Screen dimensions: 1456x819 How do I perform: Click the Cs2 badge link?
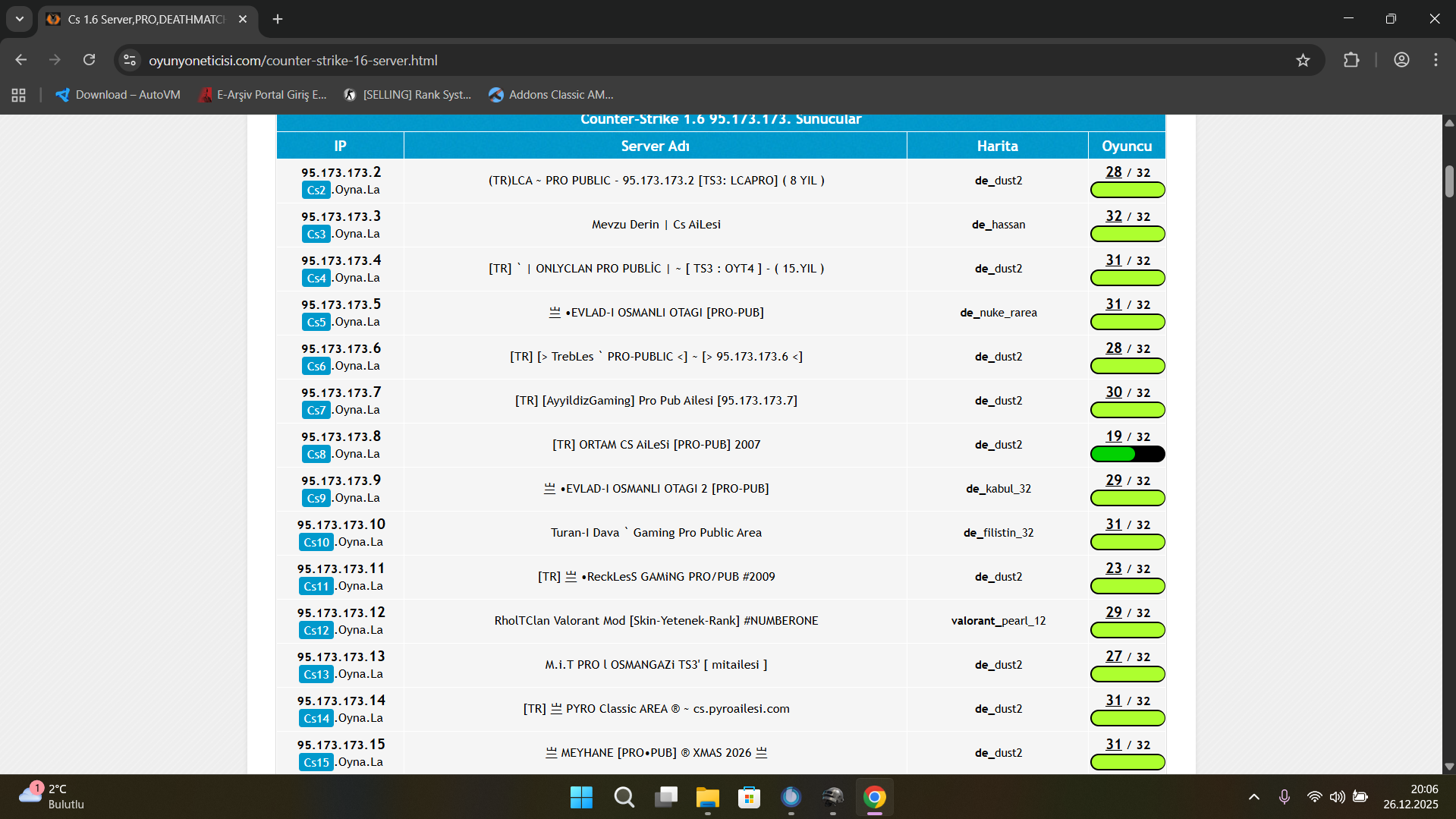[x=316, y=190]
